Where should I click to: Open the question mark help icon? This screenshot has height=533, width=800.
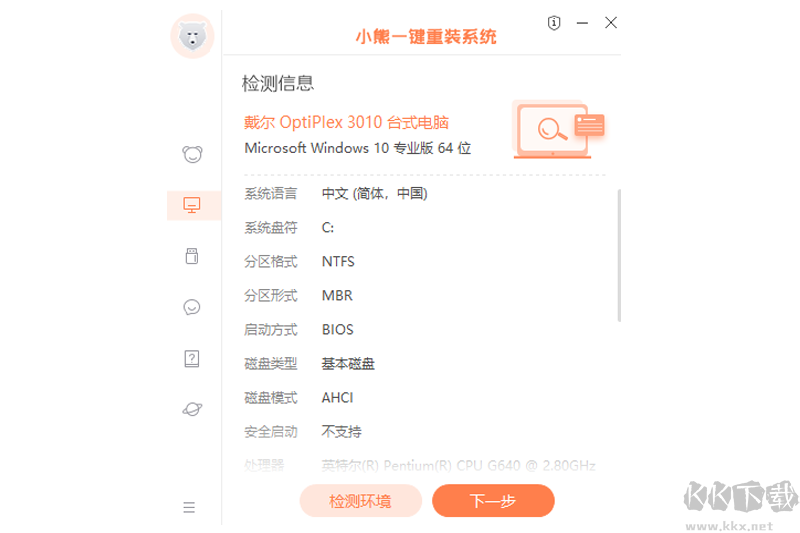[x=192, y=358]
